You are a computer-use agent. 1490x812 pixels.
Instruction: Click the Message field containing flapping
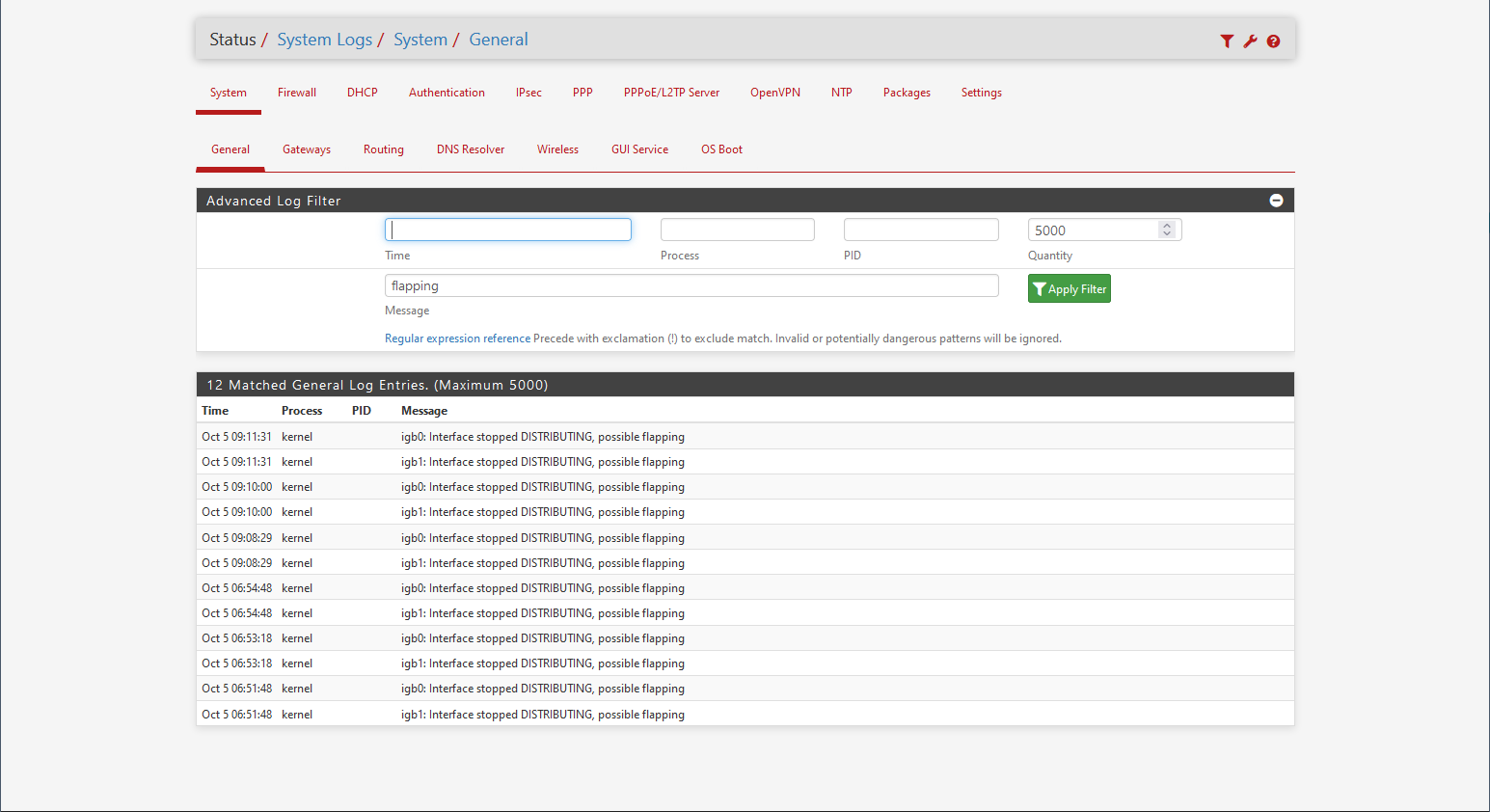point(691,285)
